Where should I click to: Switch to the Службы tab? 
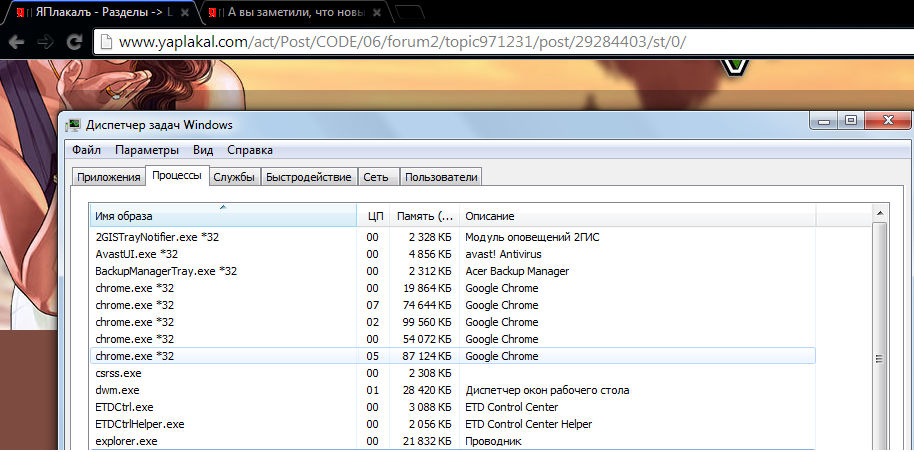tap(234, 177)
